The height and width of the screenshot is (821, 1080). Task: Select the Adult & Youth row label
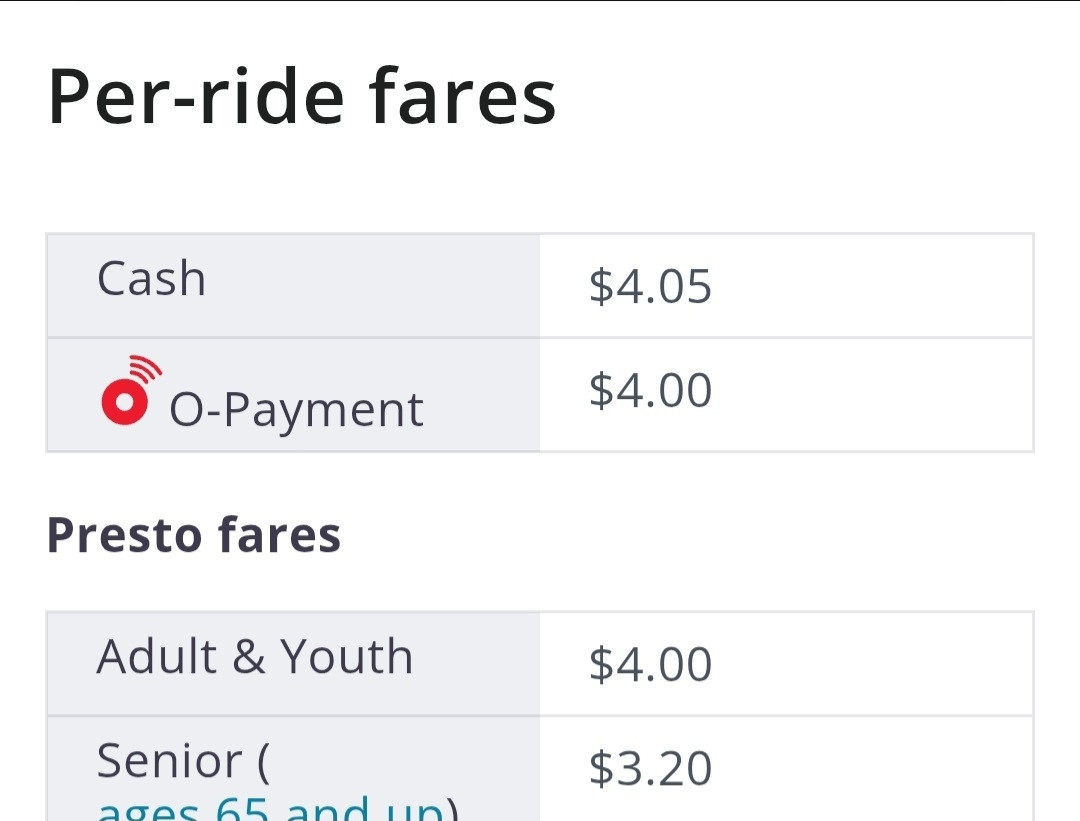[255, 656]
